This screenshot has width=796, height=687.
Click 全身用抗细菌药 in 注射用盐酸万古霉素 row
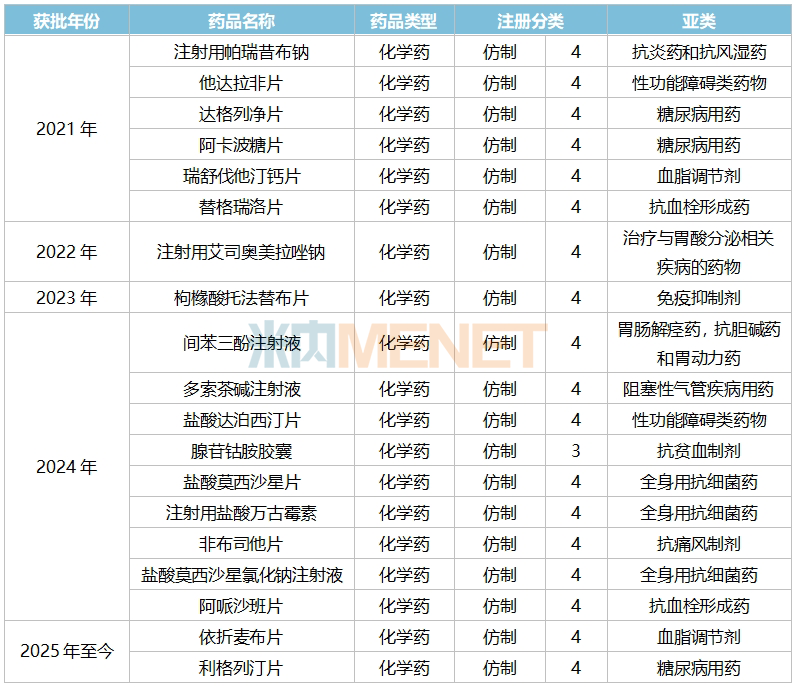click(x=699, y=513)
